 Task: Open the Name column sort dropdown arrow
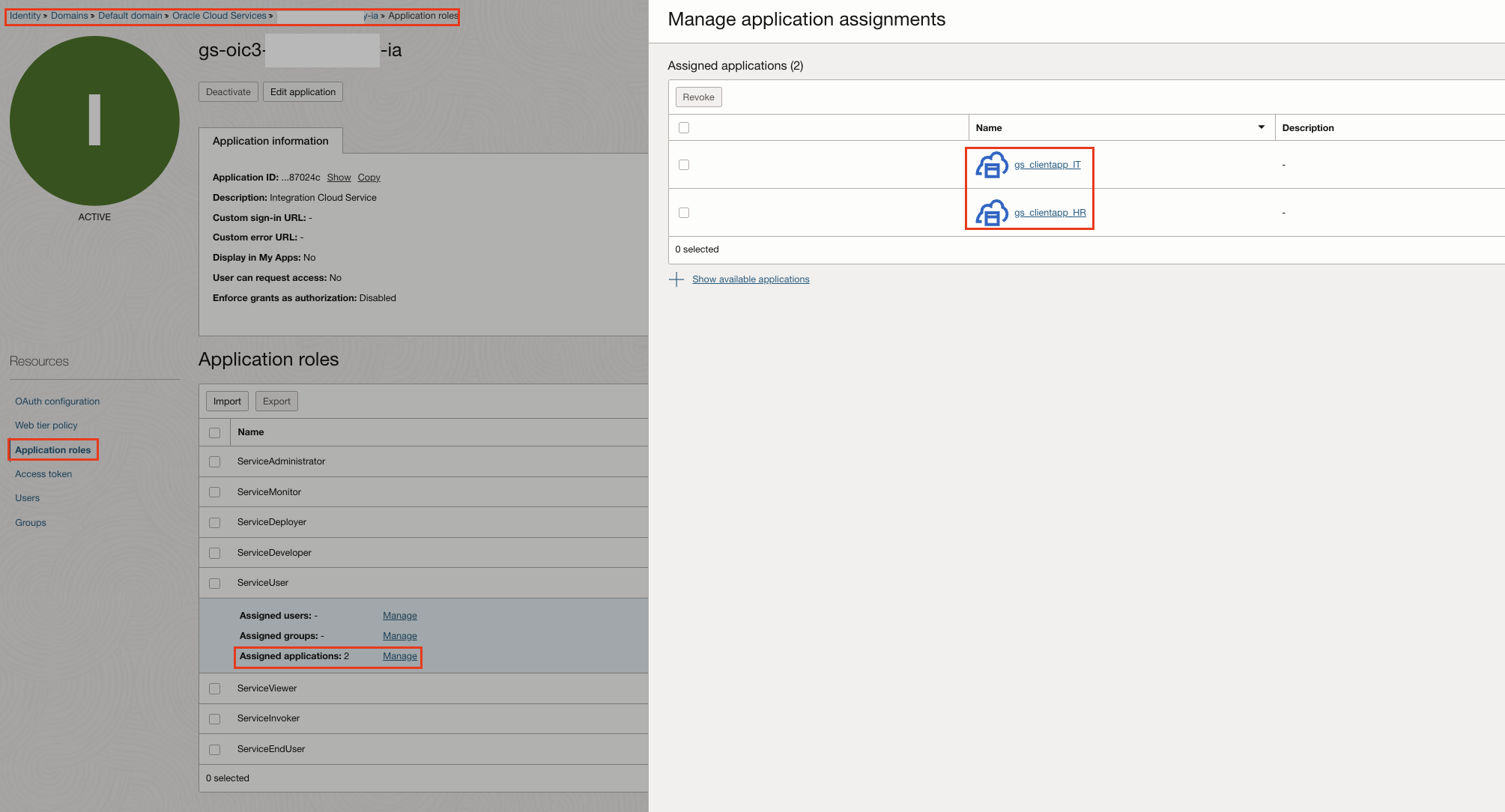pyautogui.click(x=1261, y=127)
